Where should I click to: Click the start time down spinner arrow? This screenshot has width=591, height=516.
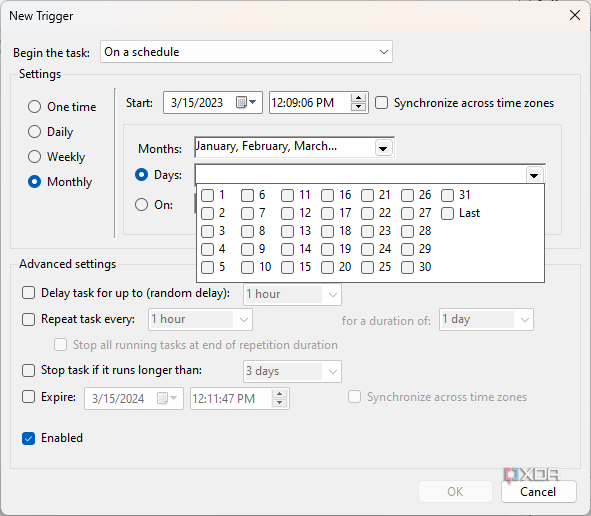click(358, 107)
